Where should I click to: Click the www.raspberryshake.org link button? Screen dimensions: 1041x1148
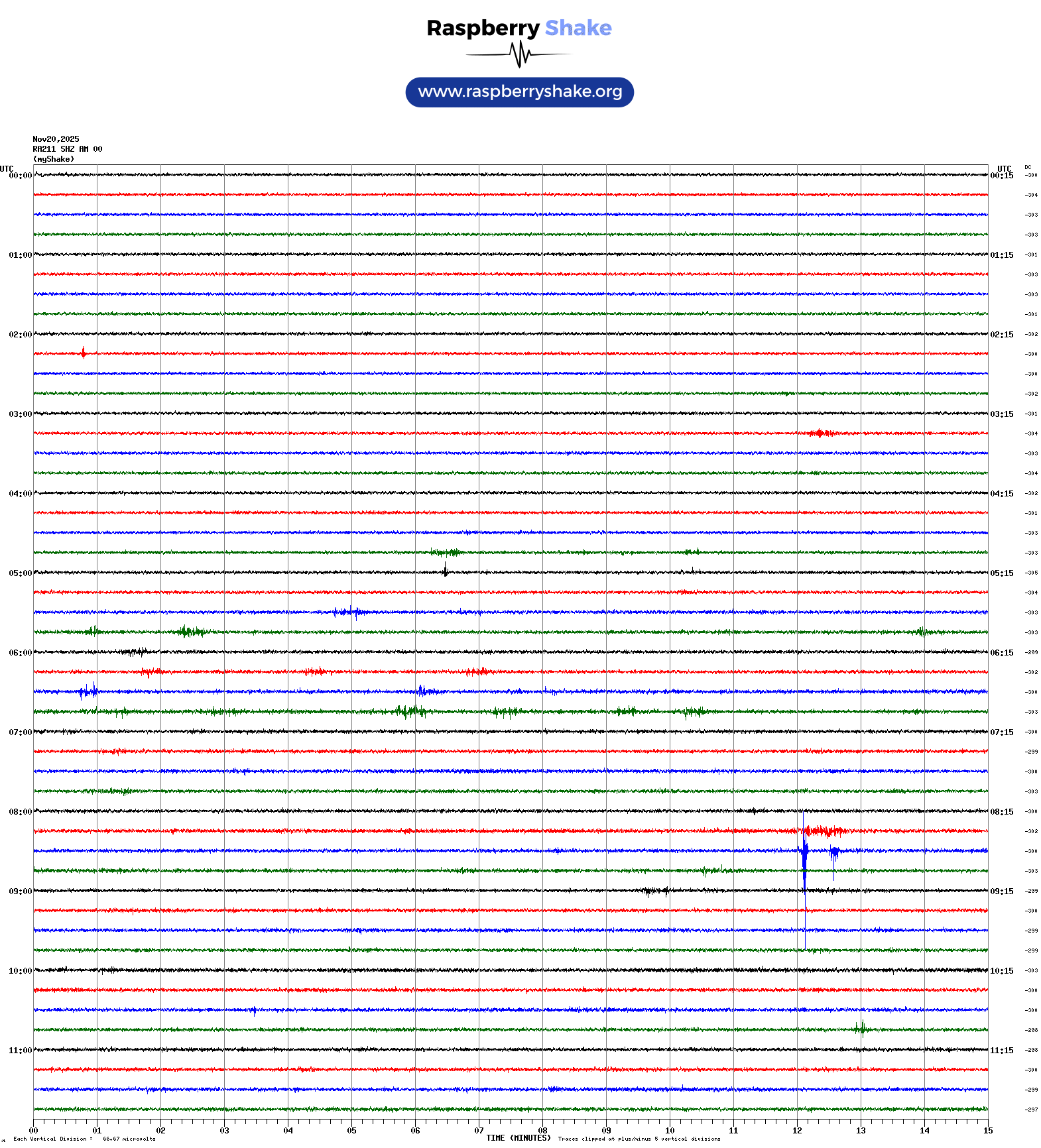[519, 92]
